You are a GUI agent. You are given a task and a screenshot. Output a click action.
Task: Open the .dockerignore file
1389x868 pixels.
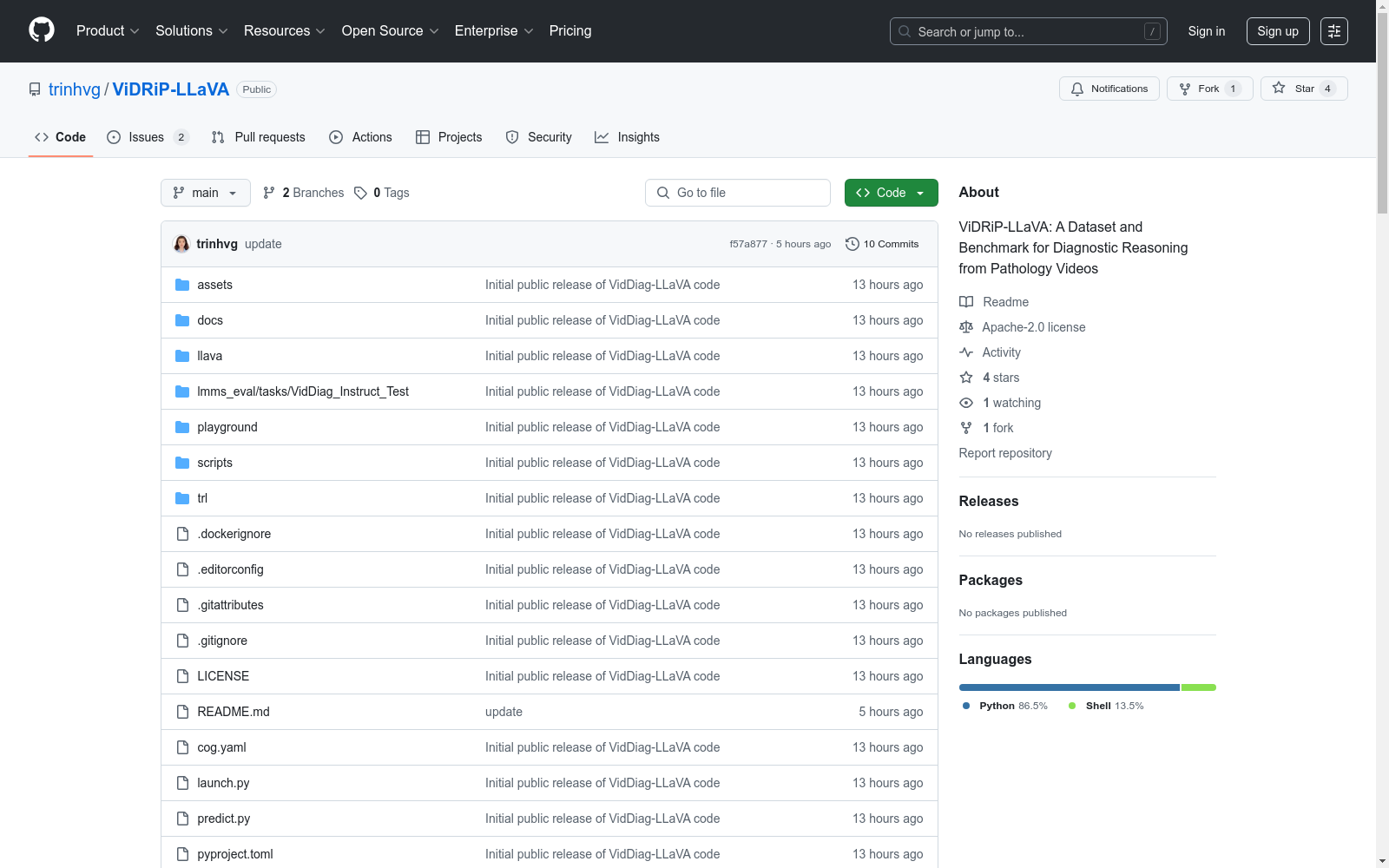point(234,534)
